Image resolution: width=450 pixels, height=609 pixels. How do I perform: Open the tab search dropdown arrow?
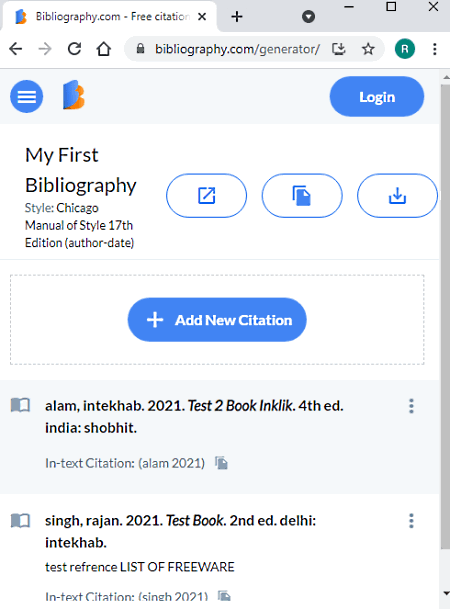[x=309, y=17]
